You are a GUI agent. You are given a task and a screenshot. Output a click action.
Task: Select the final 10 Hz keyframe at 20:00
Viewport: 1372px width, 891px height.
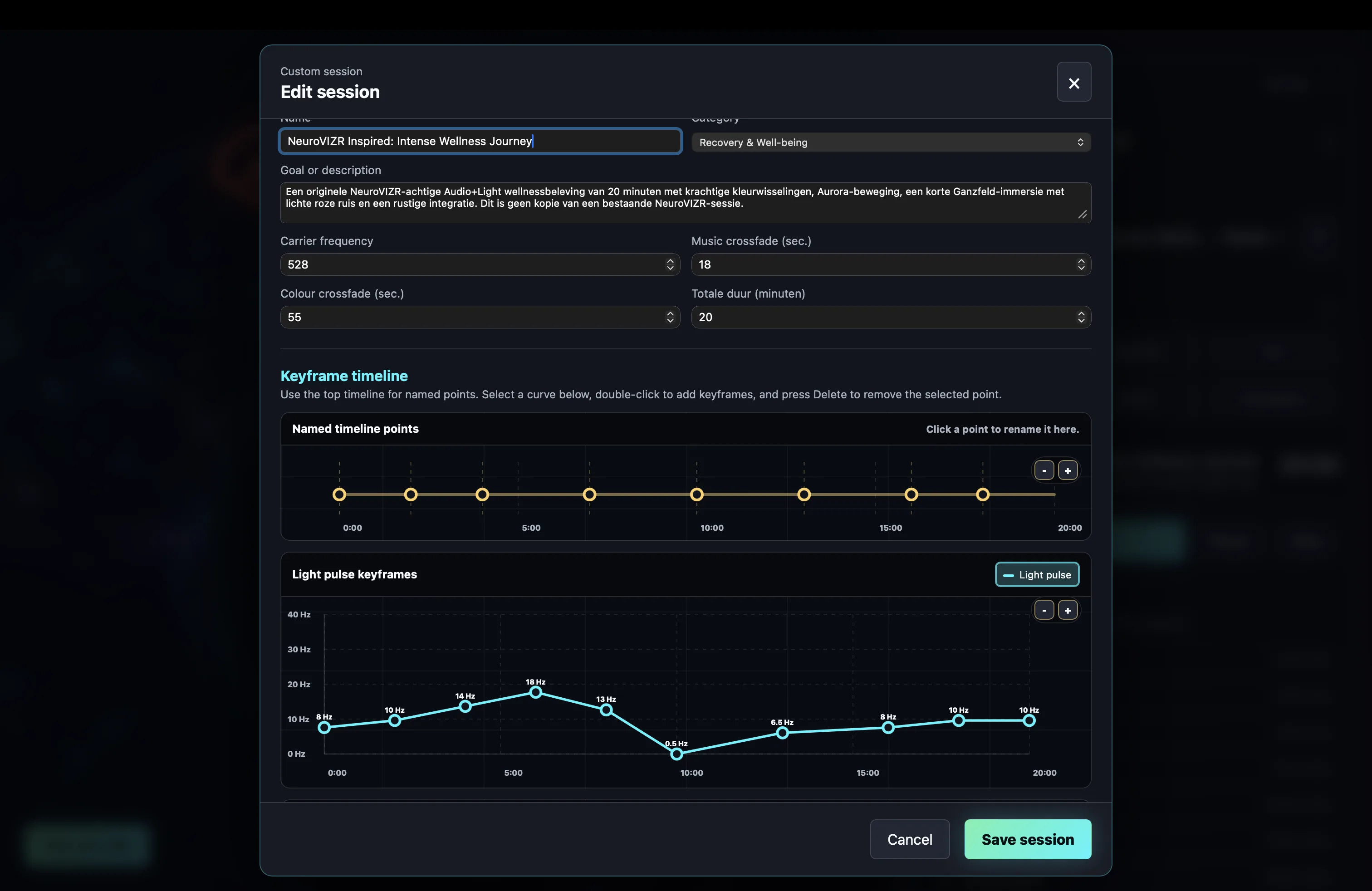click(1029, 720)
